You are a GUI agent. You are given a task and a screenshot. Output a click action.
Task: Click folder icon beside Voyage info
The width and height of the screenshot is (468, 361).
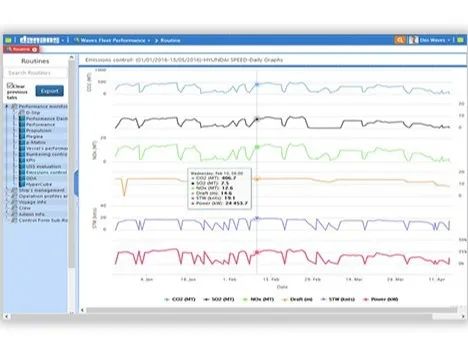14,202
